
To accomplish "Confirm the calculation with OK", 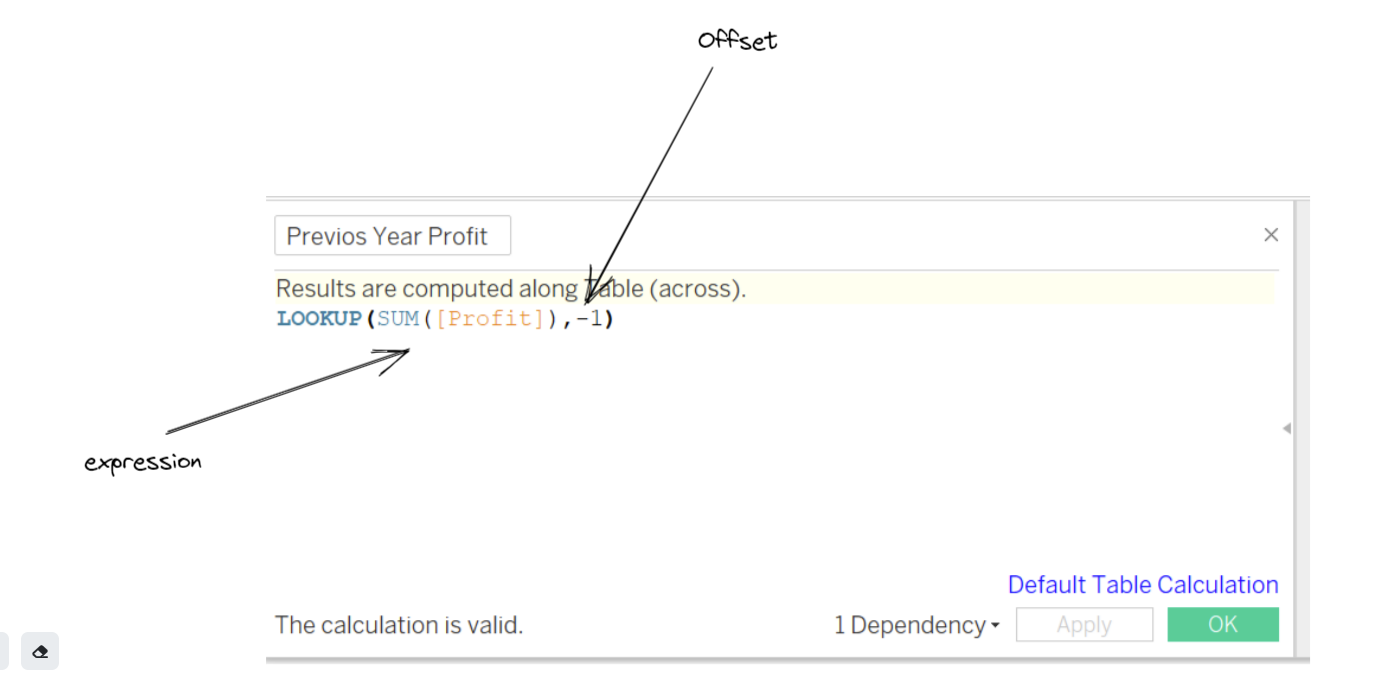I will click(1222, 624).
